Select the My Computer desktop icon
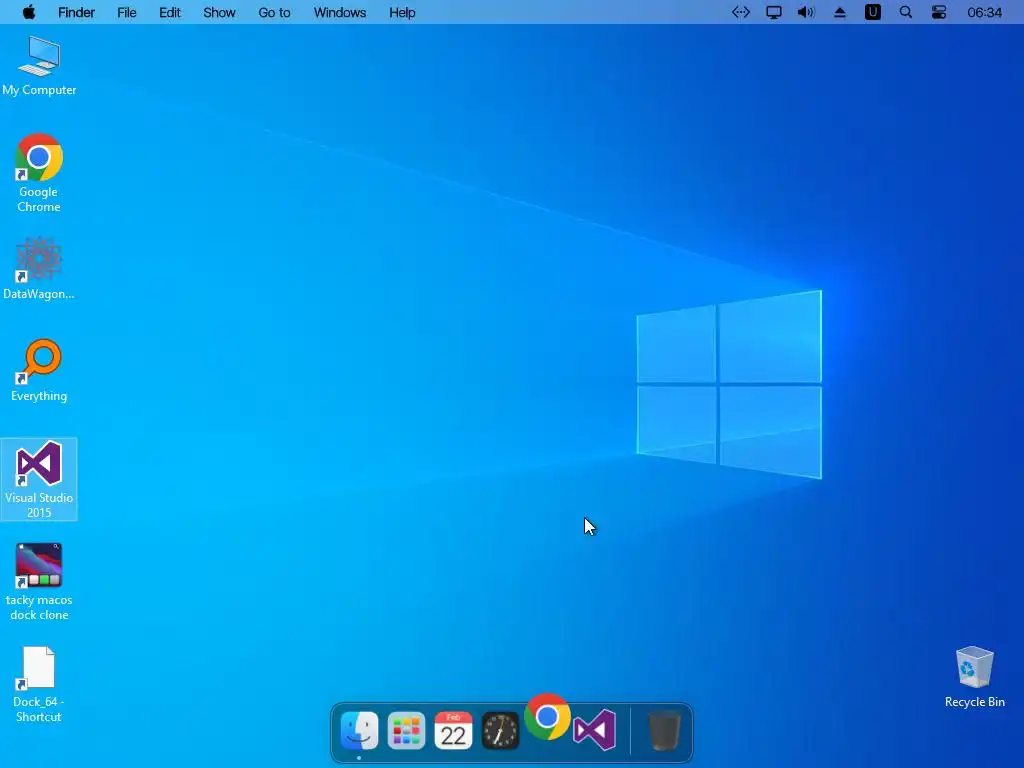 pos(39,66)
